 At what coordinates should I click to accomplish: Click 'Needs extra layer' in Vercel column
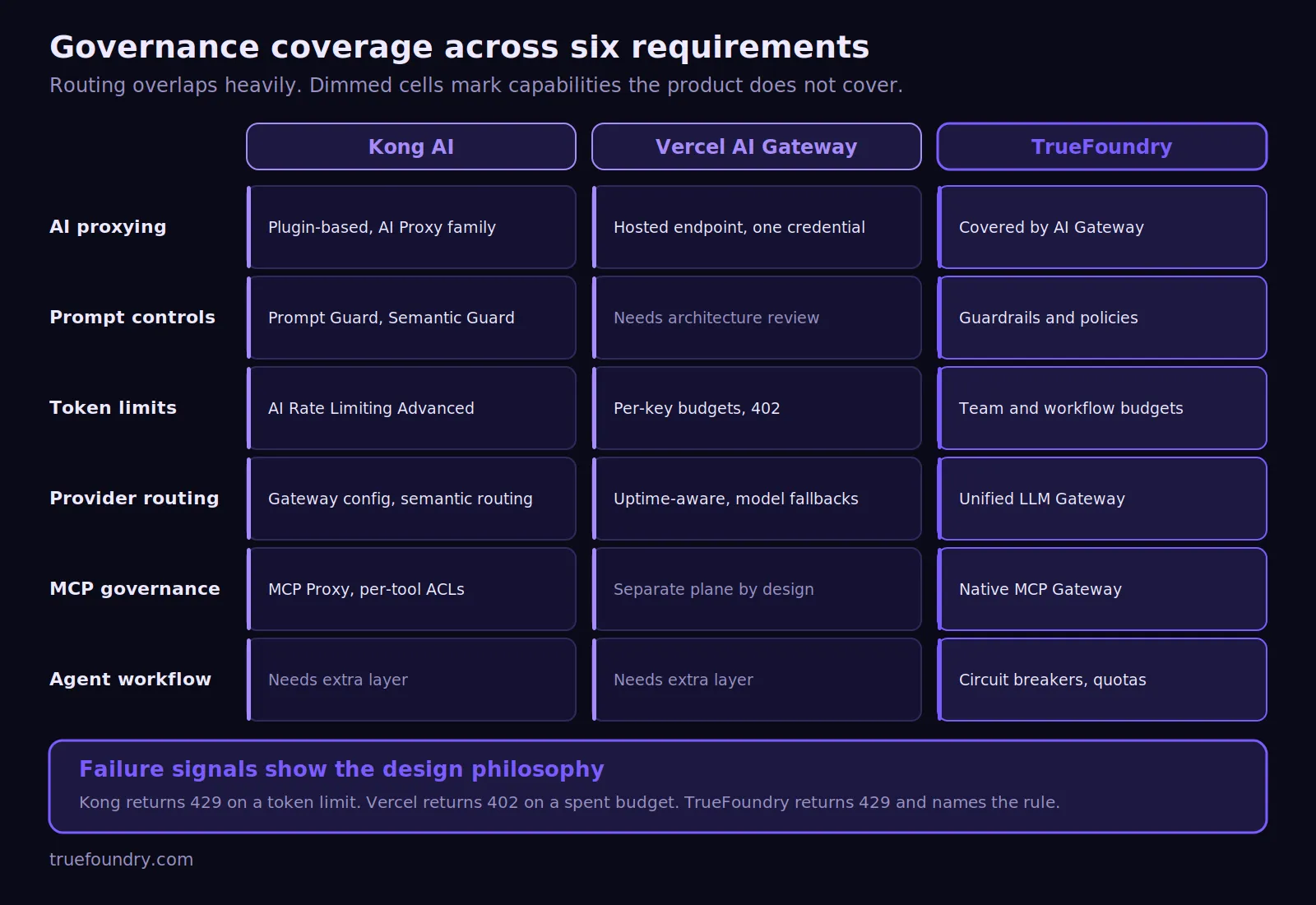757,680
